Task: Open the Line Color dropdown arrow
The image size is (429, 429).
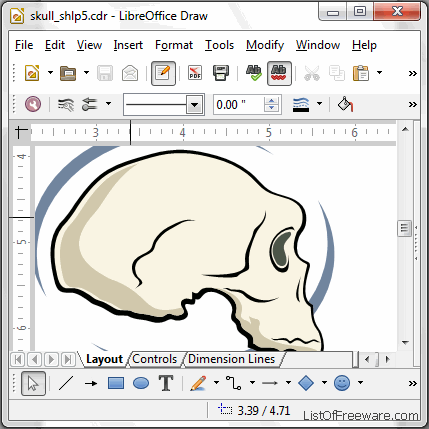Action: tap(319, 104)
